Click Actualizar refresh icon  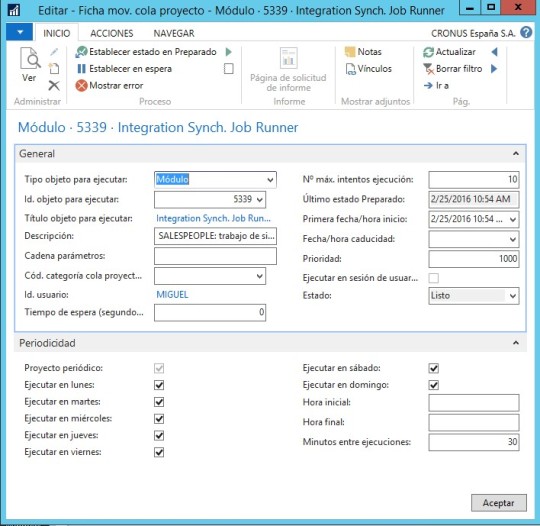point(428,52)
